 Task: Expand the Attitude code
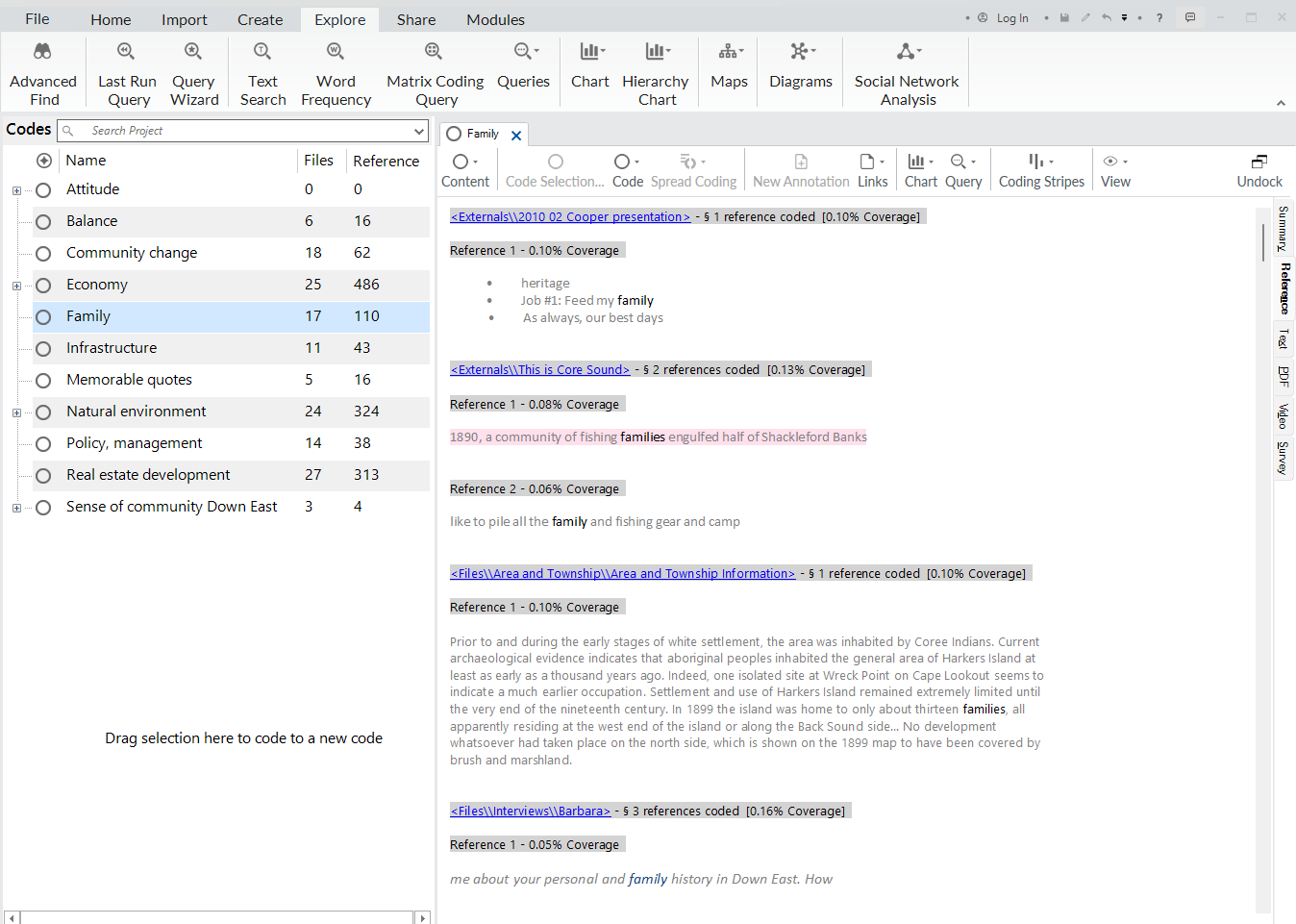(x=15, y=190)
